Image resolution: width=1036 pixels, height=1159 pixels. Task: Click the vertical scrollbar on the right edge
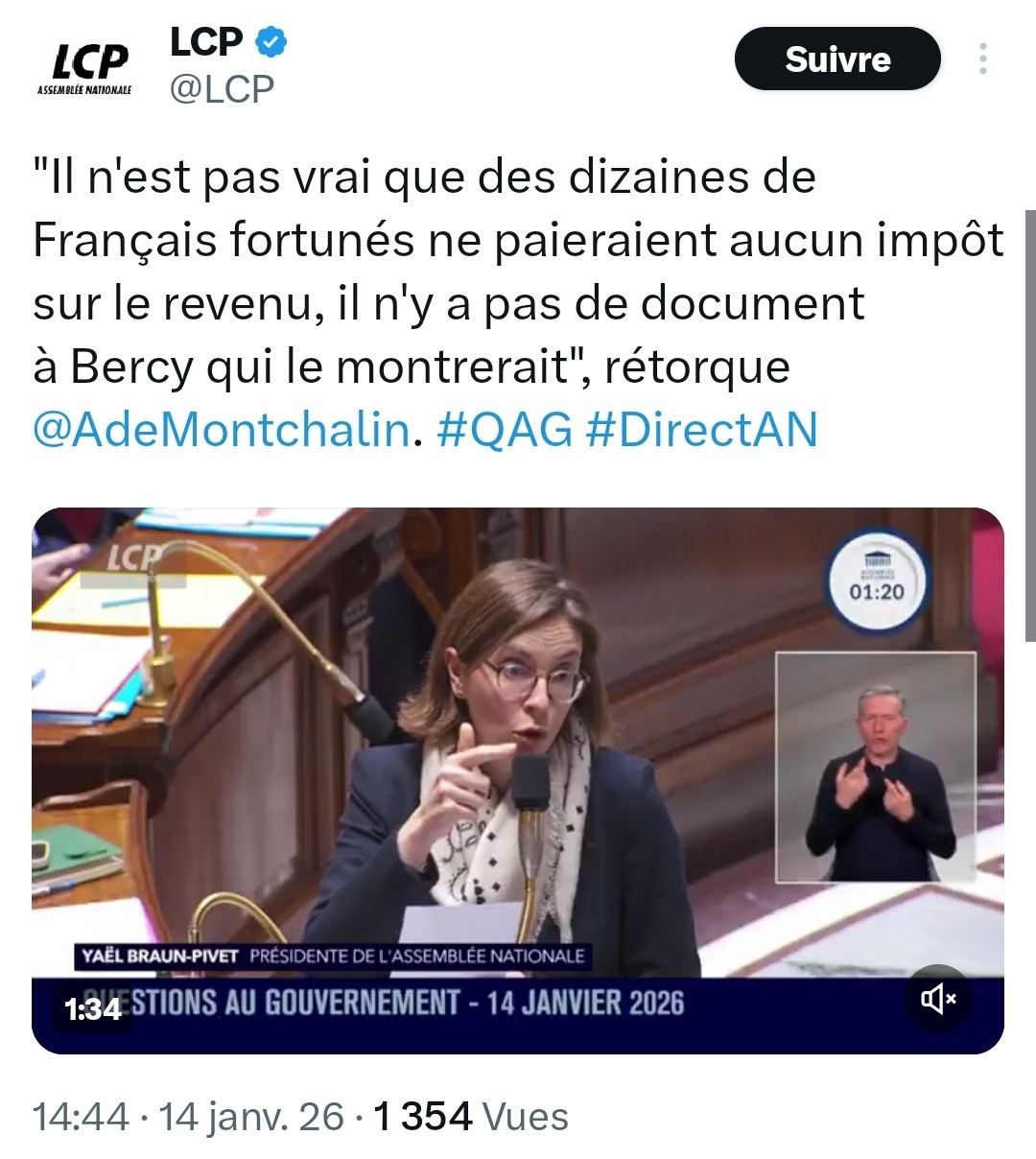click(x=1030, y=426)
